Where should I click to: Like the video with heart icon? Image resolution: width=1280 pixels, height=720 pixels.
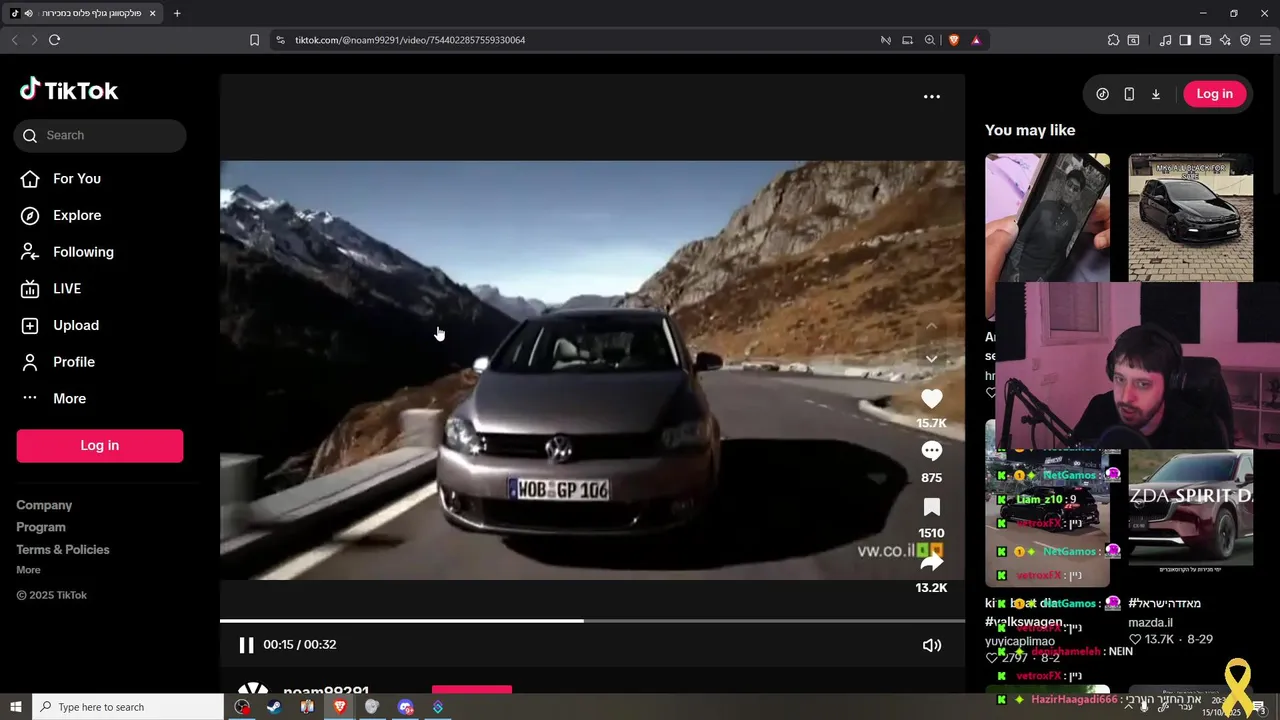(x=931, y=399)
